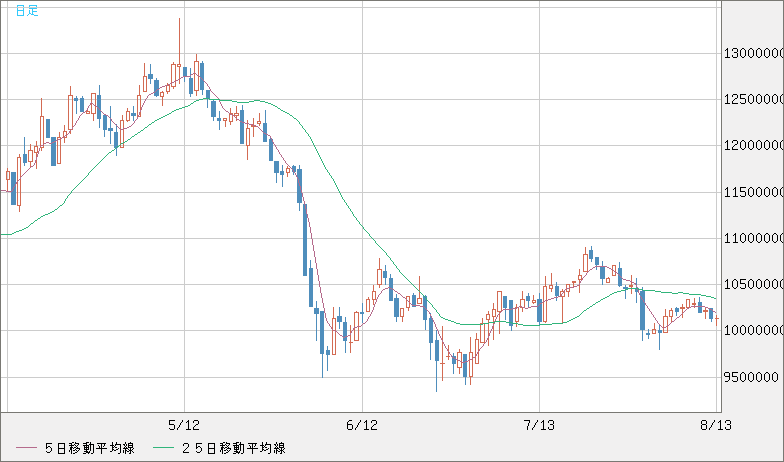Image resolution: width=784 pixels, height=462 pixels.
Task: Click the 12000000 price axis label
Action: click(x=754, y=146)
